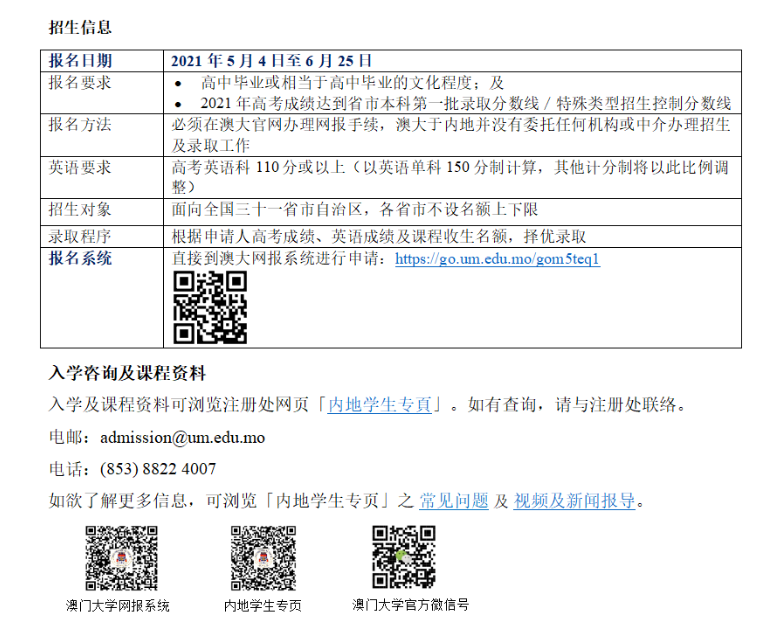Click the QR code in 报名系统 row
Viewport: 775px width, 618px height.
[x=210, y=307]
